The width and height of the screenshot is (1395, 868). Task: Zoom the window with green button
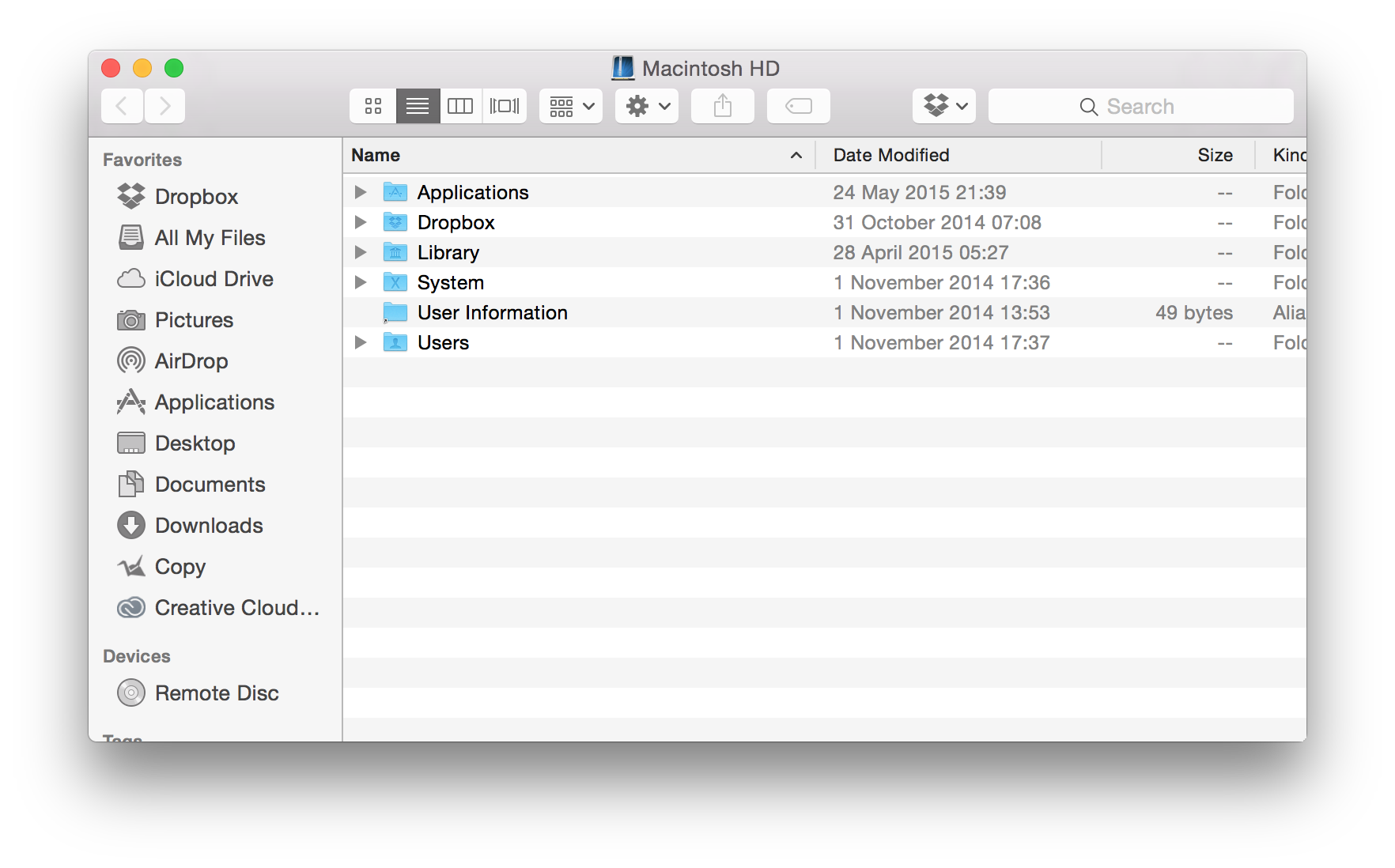tap(174, 68)
